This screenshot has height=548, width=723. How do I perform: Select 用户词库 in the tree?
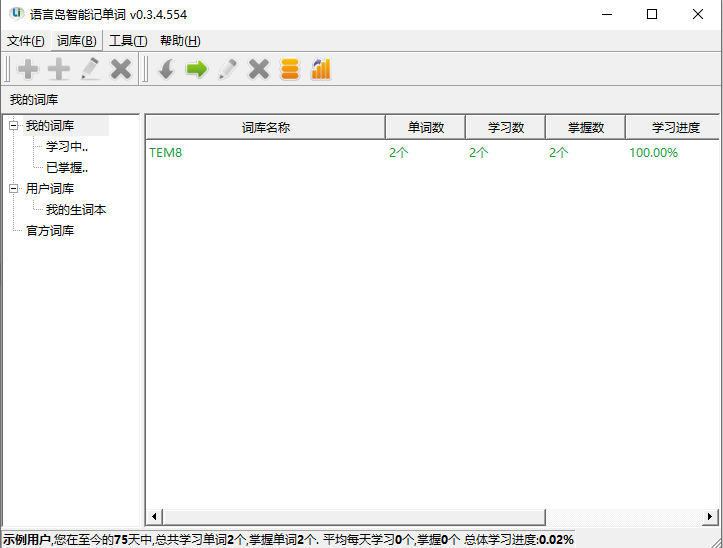point(50,188)
